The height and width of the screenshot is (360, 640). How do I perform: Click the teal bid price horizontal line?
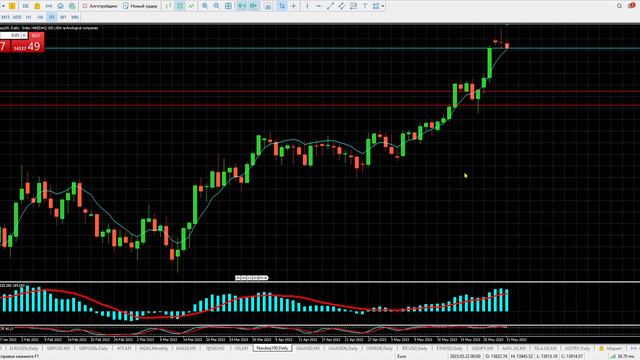[x=342, y=49]
